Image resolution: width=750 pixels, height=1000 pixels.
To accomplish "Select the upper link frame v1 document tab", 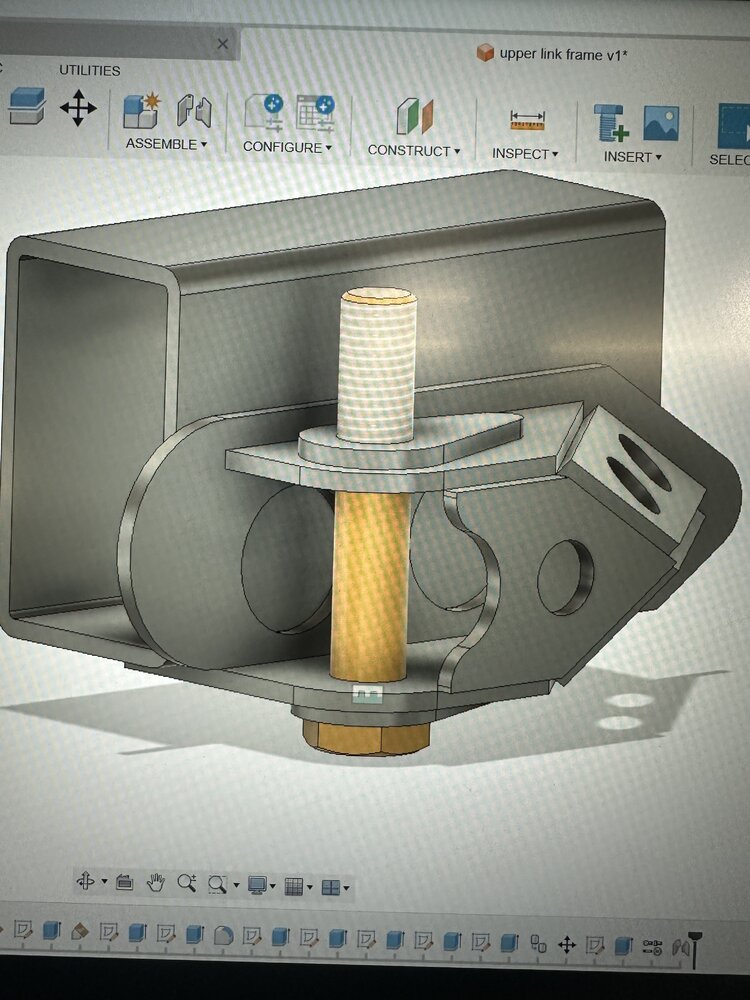I will coord(552,54).
